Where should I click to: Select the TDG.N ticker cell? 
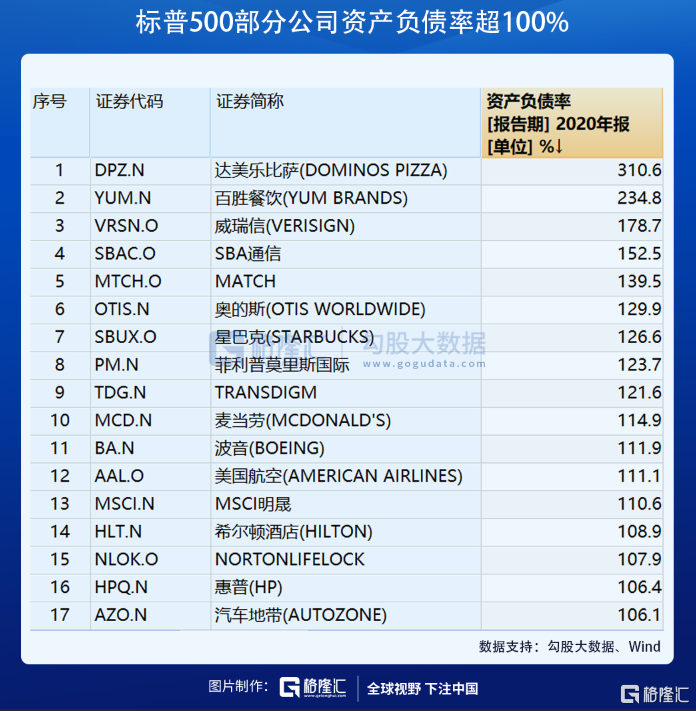click(x=150, y=393)
